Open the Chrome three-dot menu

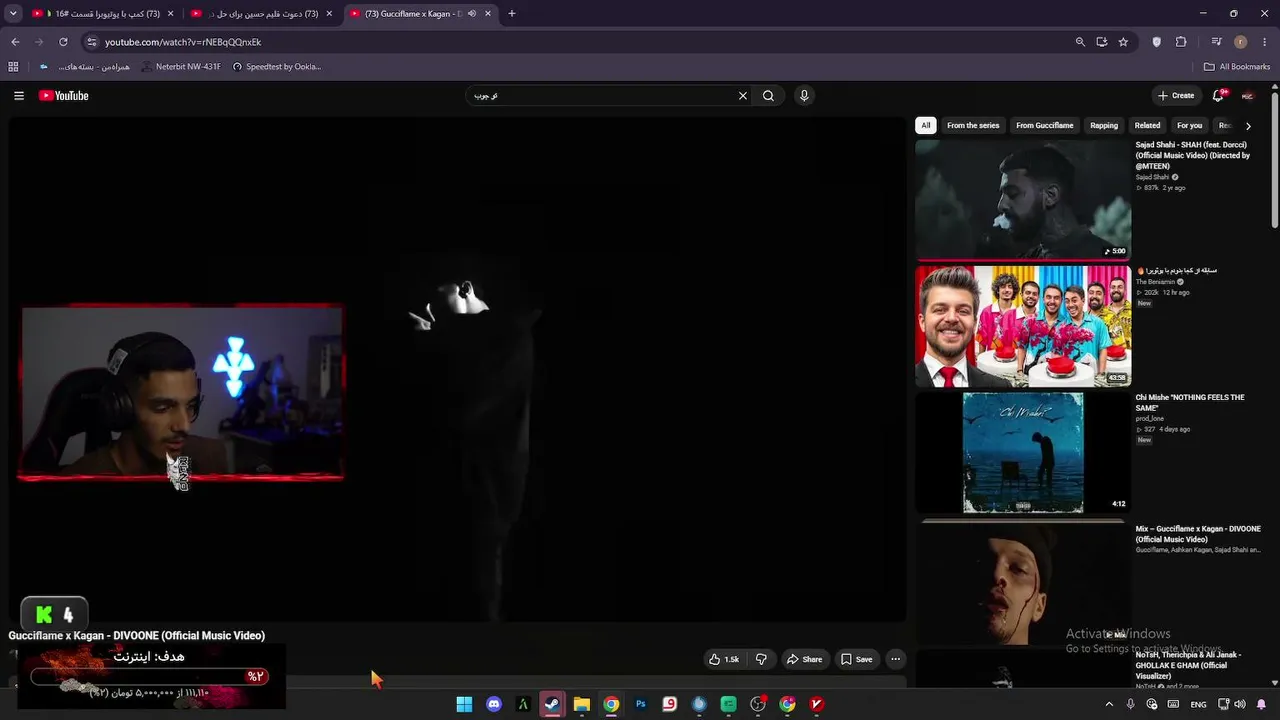(x=1263, y=42)
